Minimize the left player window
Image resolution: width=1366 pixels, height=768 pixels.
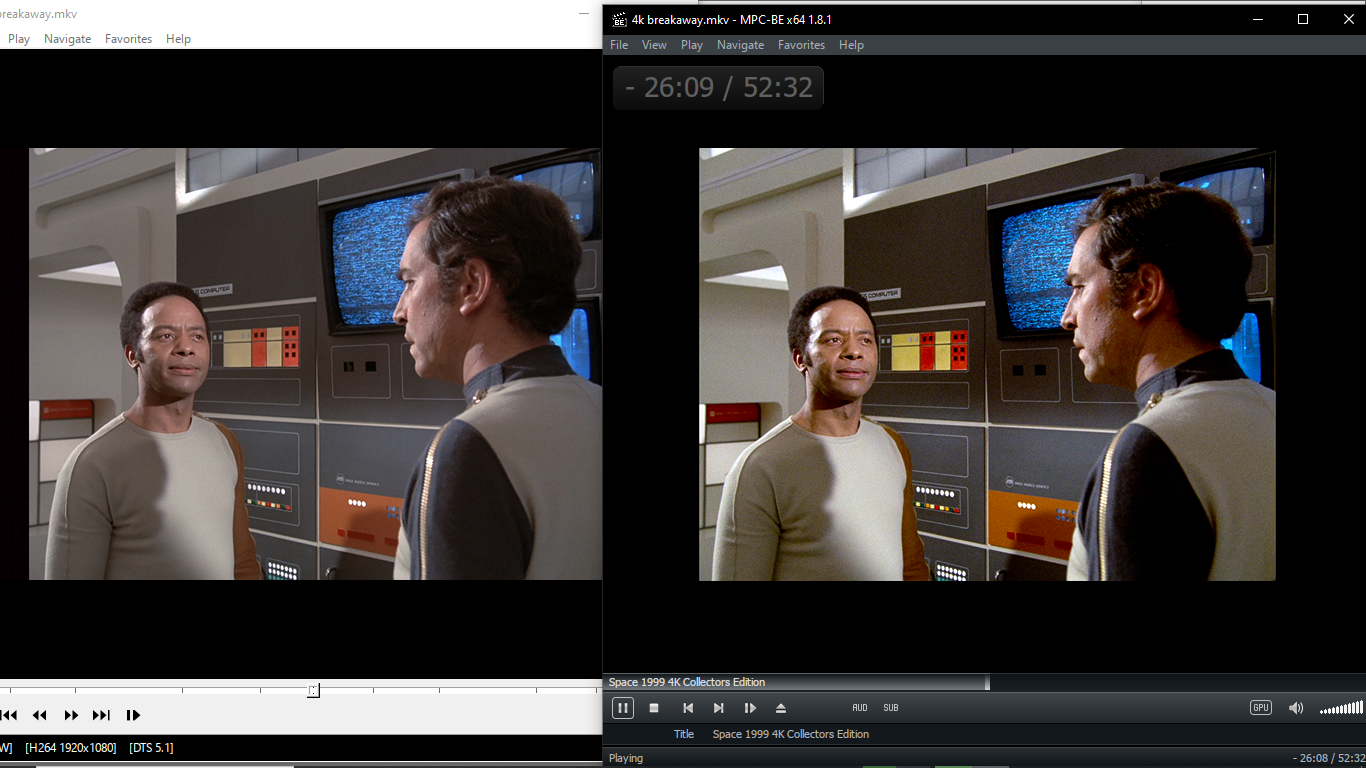click(x=584, y=13)
